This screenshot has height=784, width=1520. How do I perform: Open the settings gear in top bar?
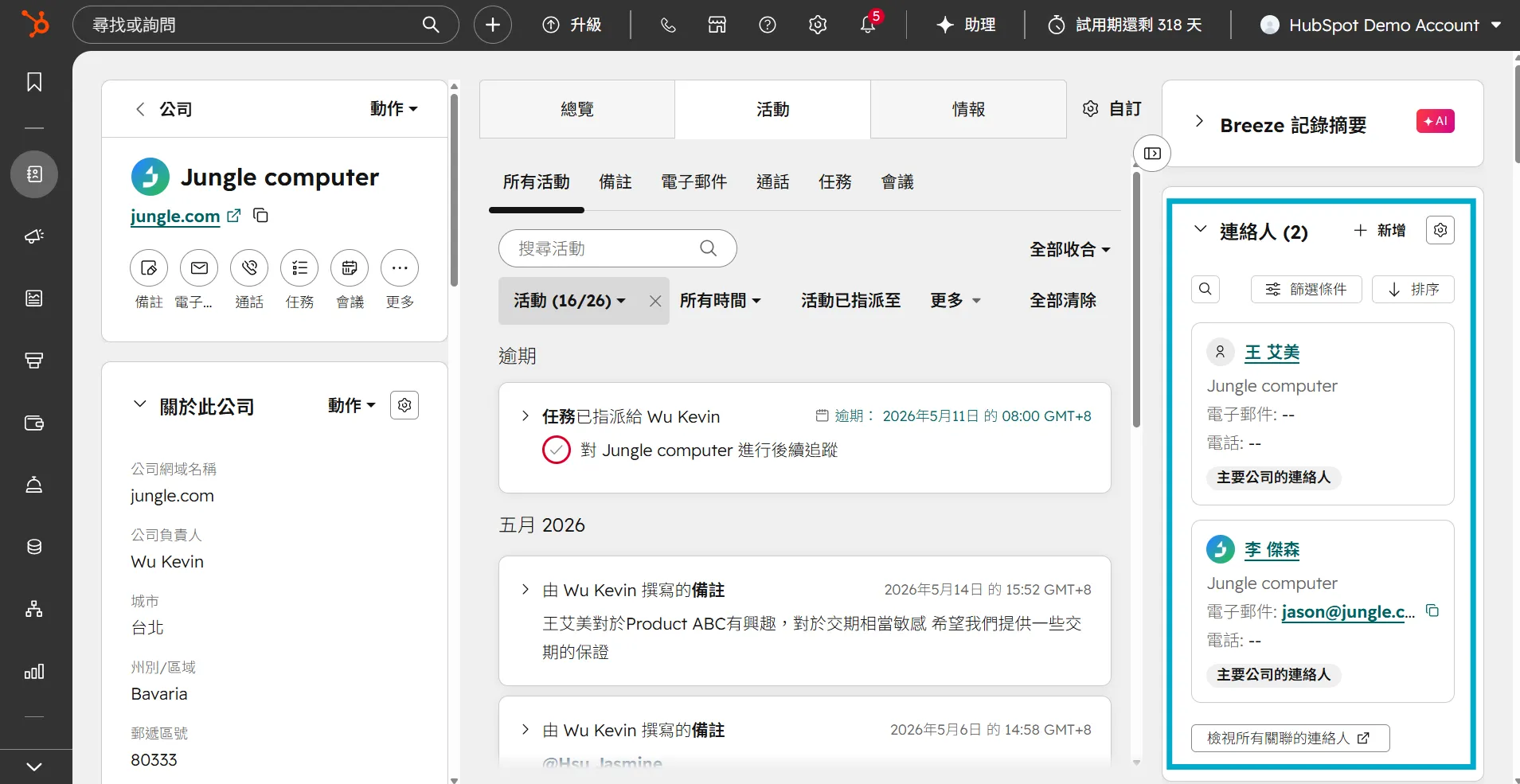(818, 25)
